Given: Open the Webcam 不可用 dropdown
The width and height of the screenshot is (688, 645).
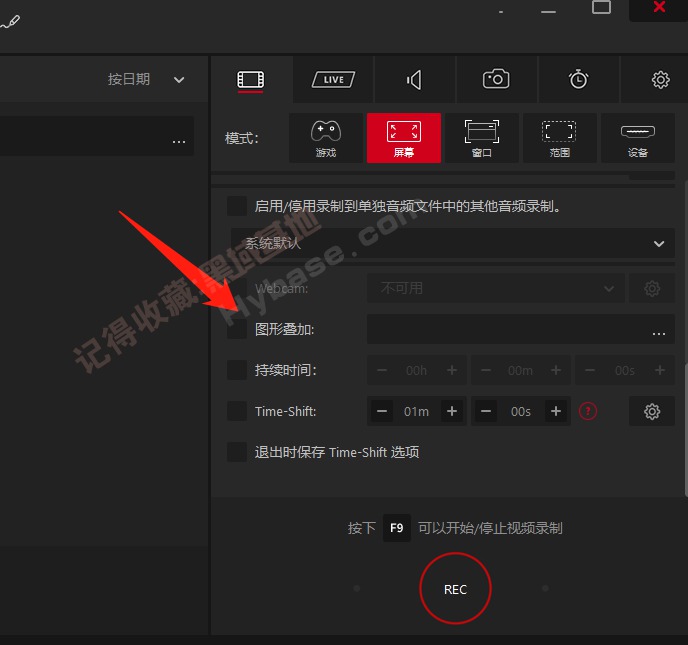Looking at the screenshot, I should [496, 288].
